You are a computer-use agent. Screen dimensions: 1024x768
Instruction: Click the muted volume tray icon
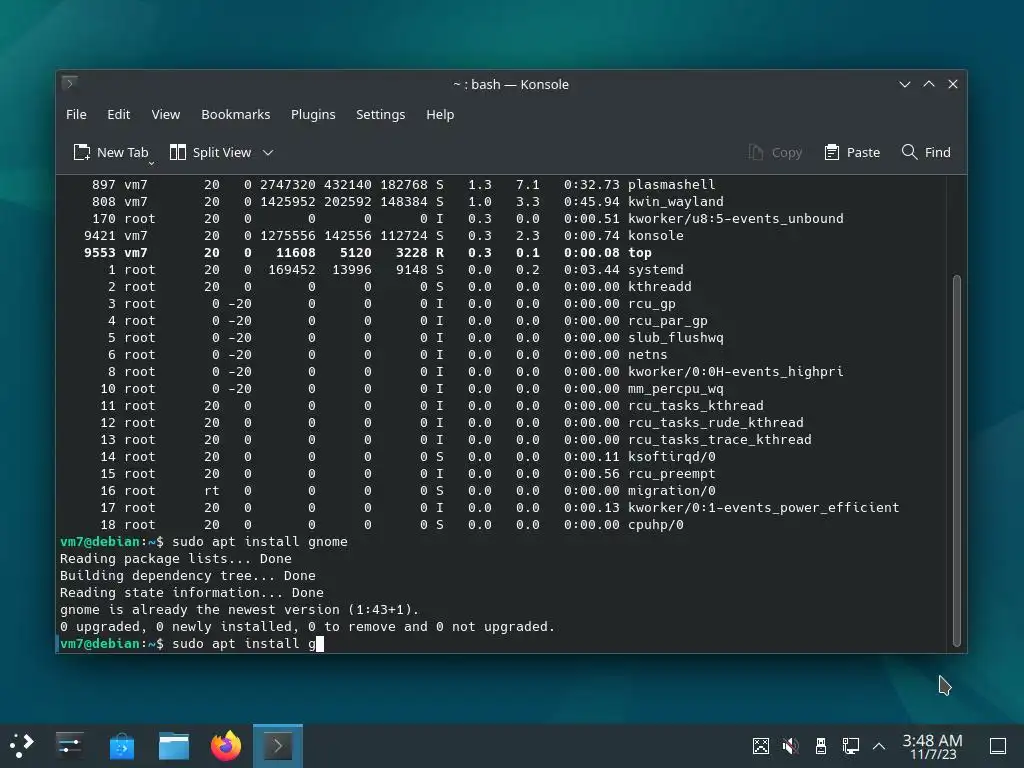click(791, 746)
